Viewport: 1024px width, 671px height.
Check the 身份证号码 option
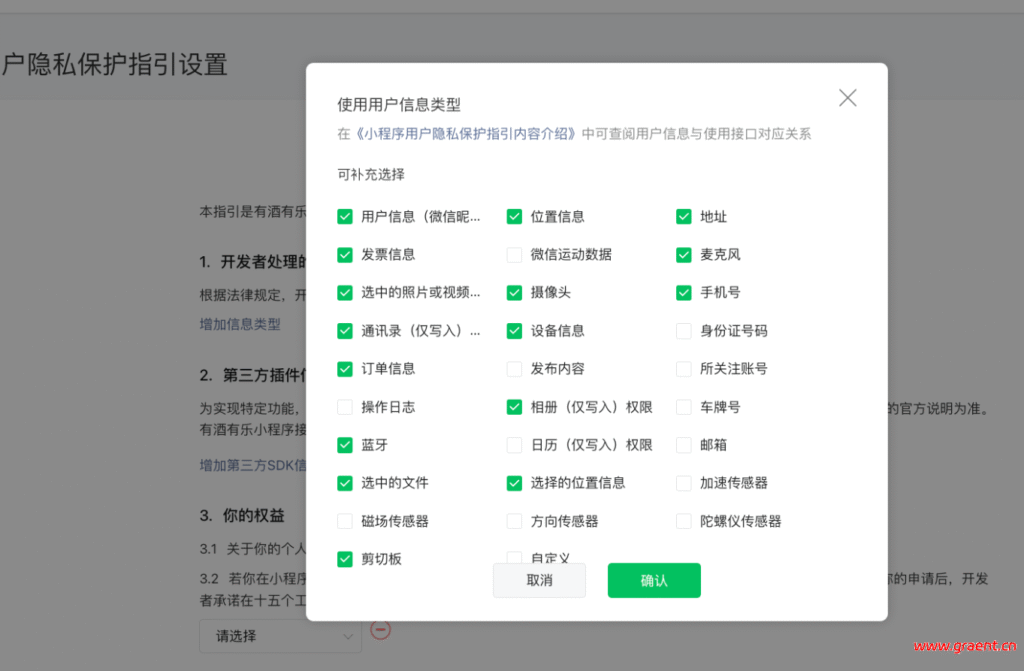point(684,331)
